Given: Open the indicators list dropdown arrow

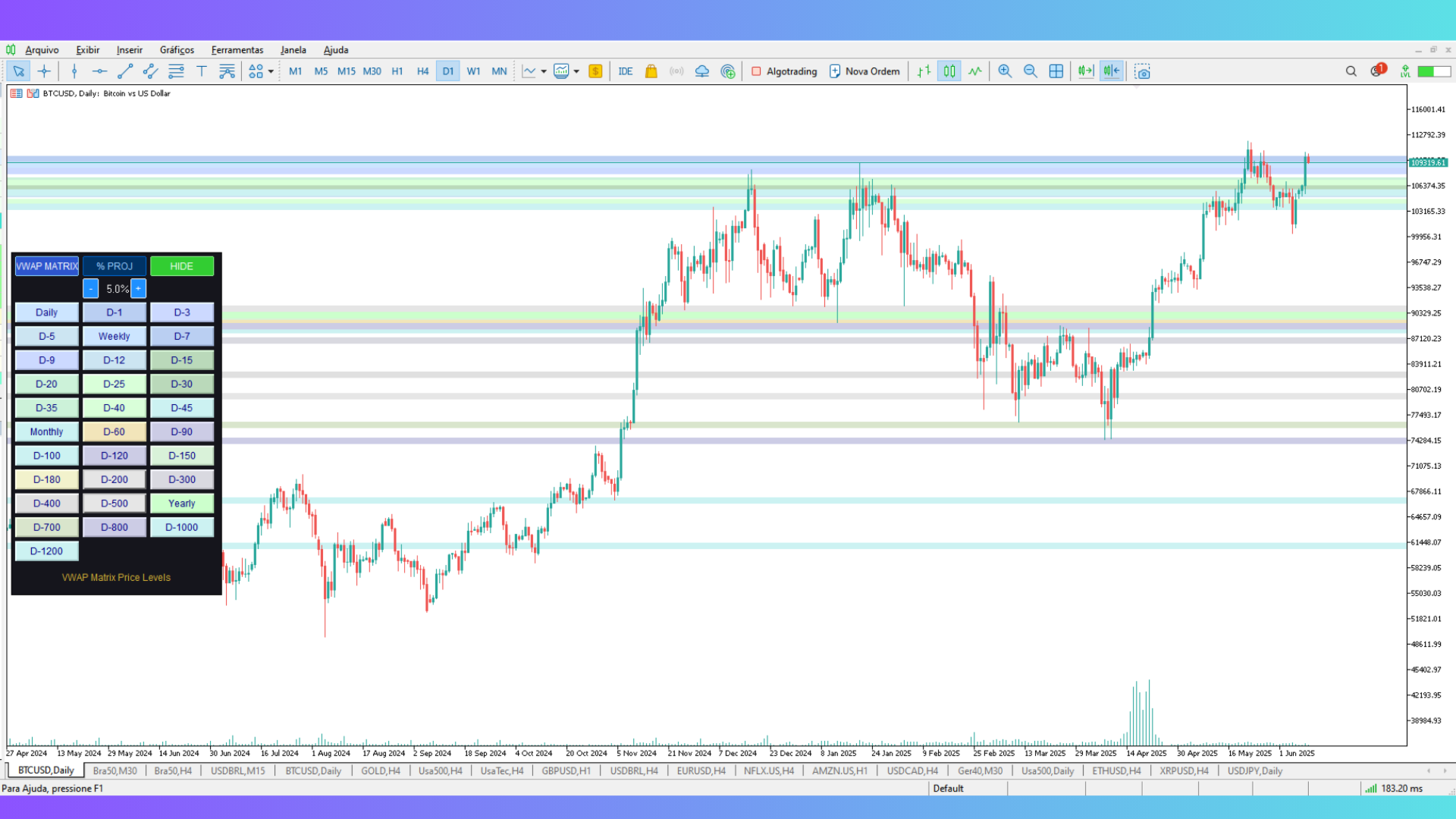Looking at the screenshot, I should [x=544, y=71].
